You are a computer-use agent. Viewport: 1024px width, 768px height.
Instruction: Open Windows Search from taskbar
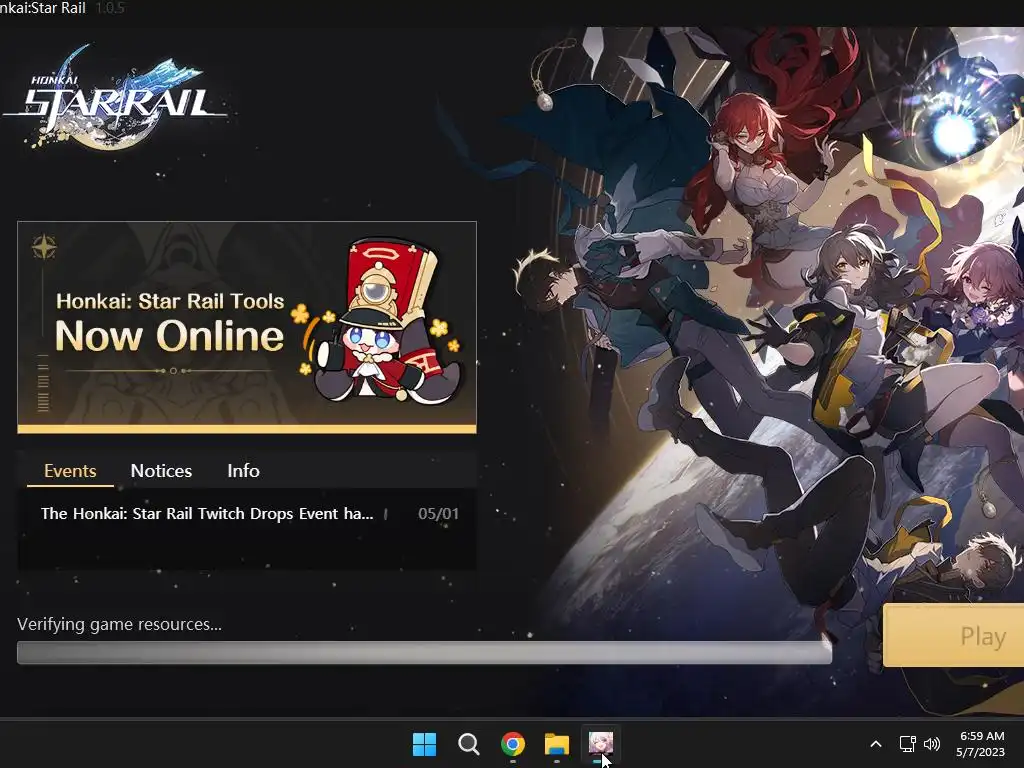468,744
